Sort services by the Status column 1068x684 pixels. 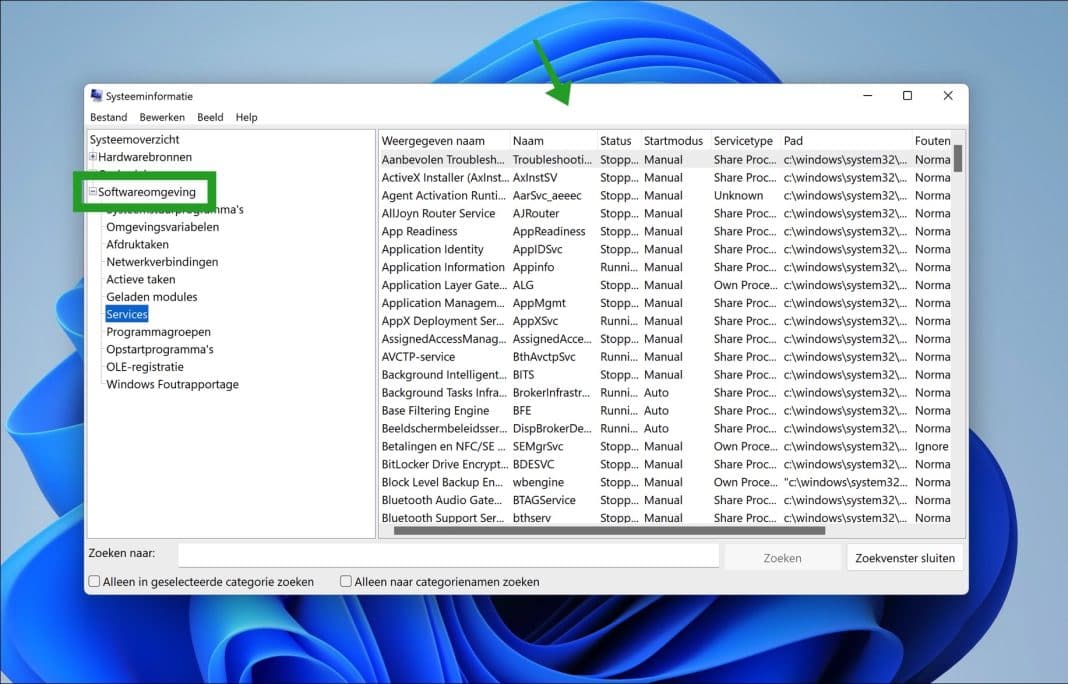click(x=617, y=140)
